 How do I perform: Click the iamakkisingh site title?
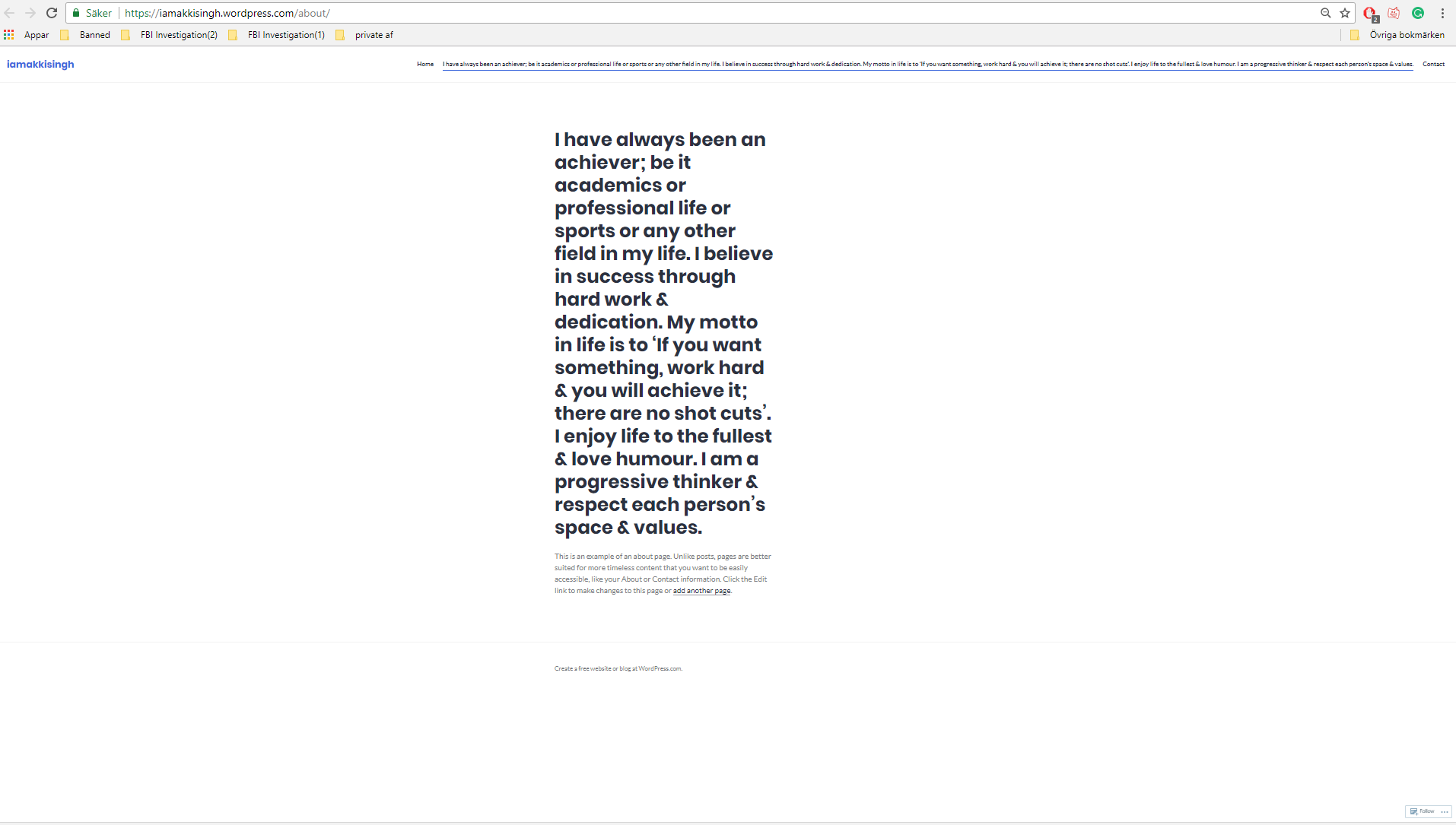(40, 64)
